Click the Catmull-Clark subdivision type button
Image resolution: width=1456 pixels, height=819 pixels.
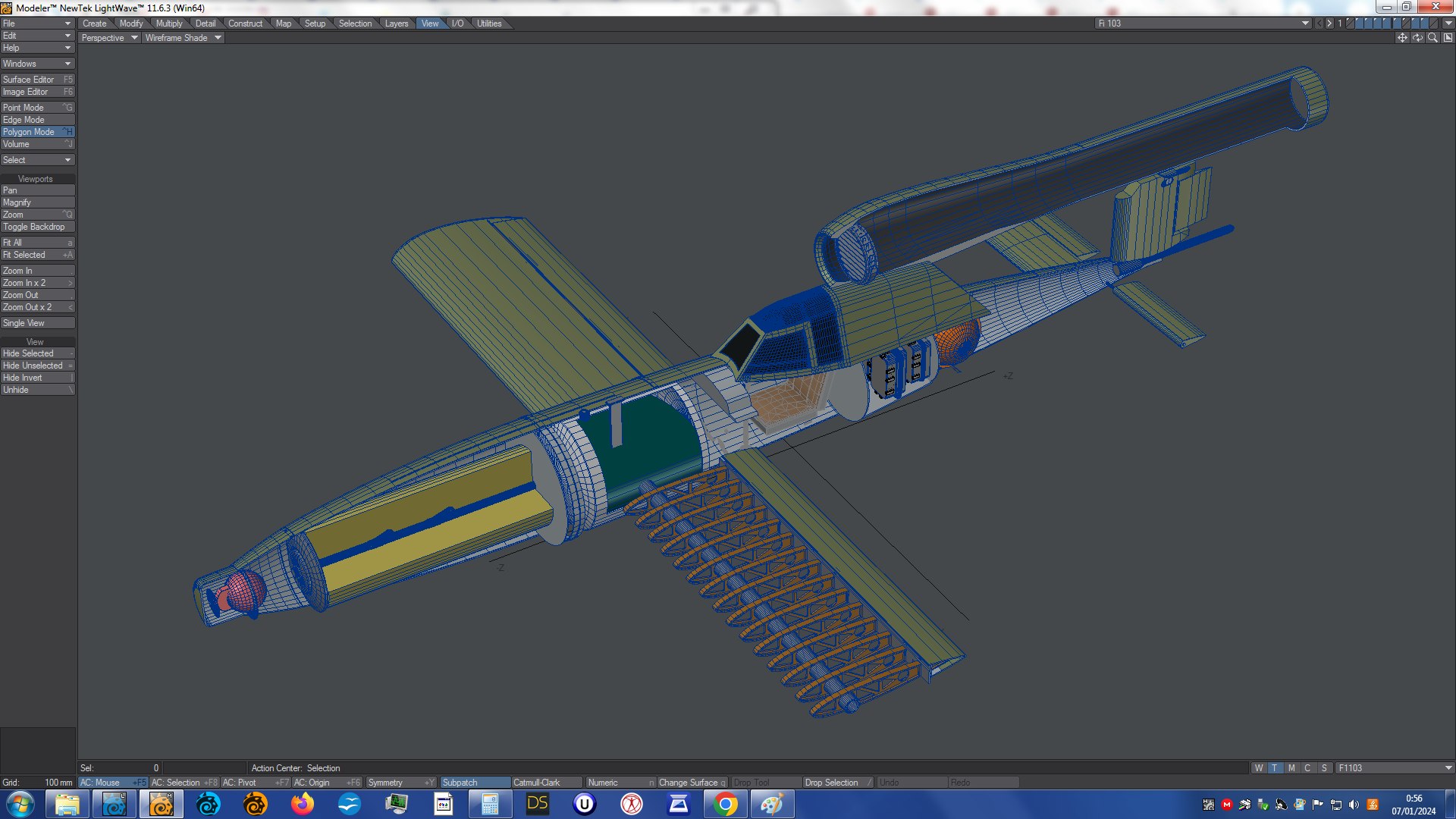pyautogui.click(x=547, y=783)
